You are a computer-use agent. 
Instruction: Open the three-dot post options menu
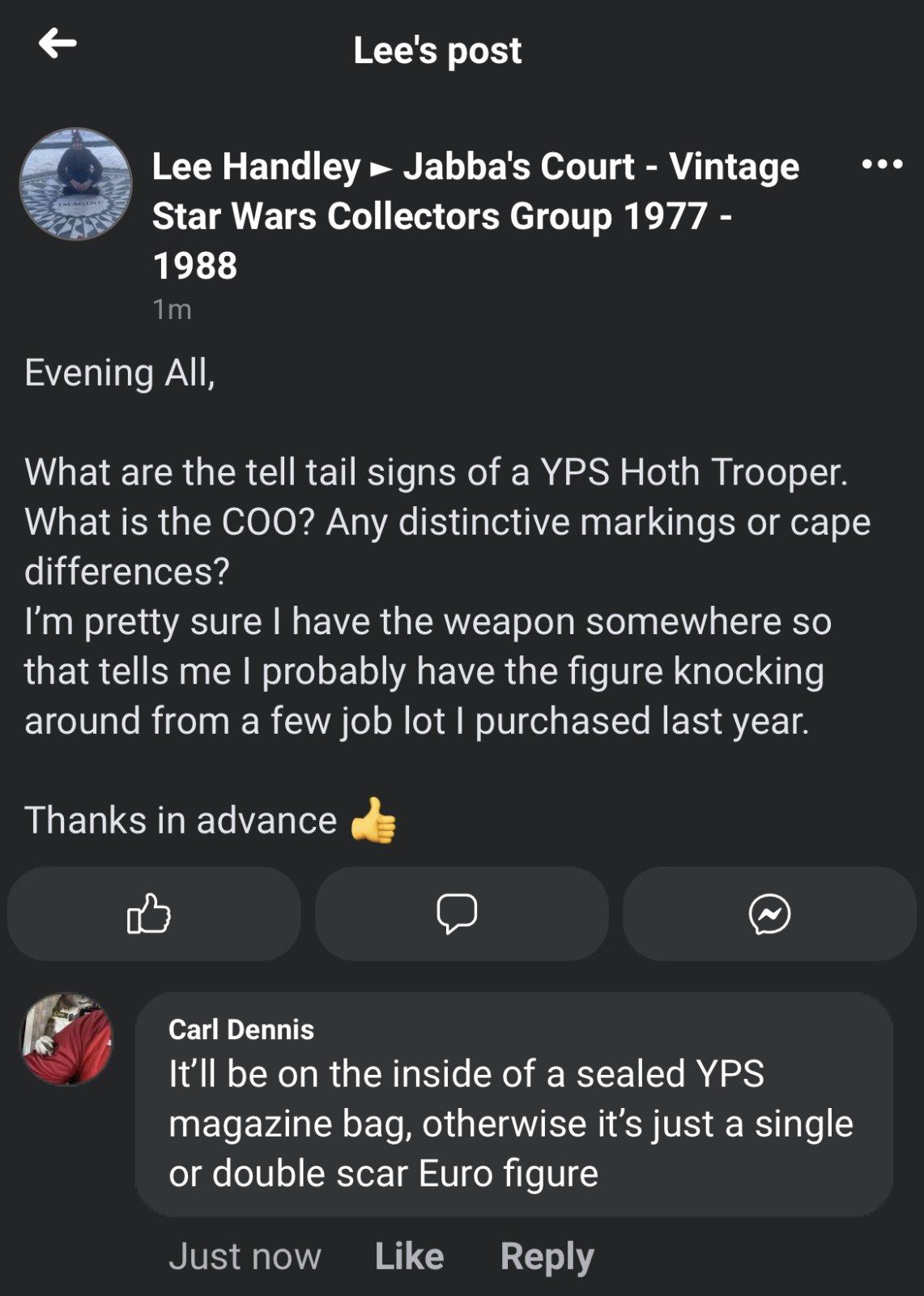[882, 164]
